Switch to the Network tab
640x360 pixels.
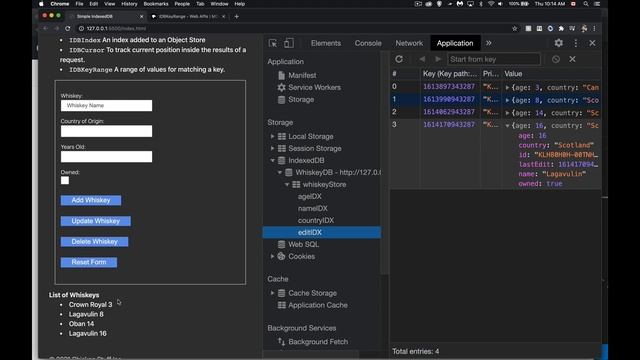[x=409, y=43]
